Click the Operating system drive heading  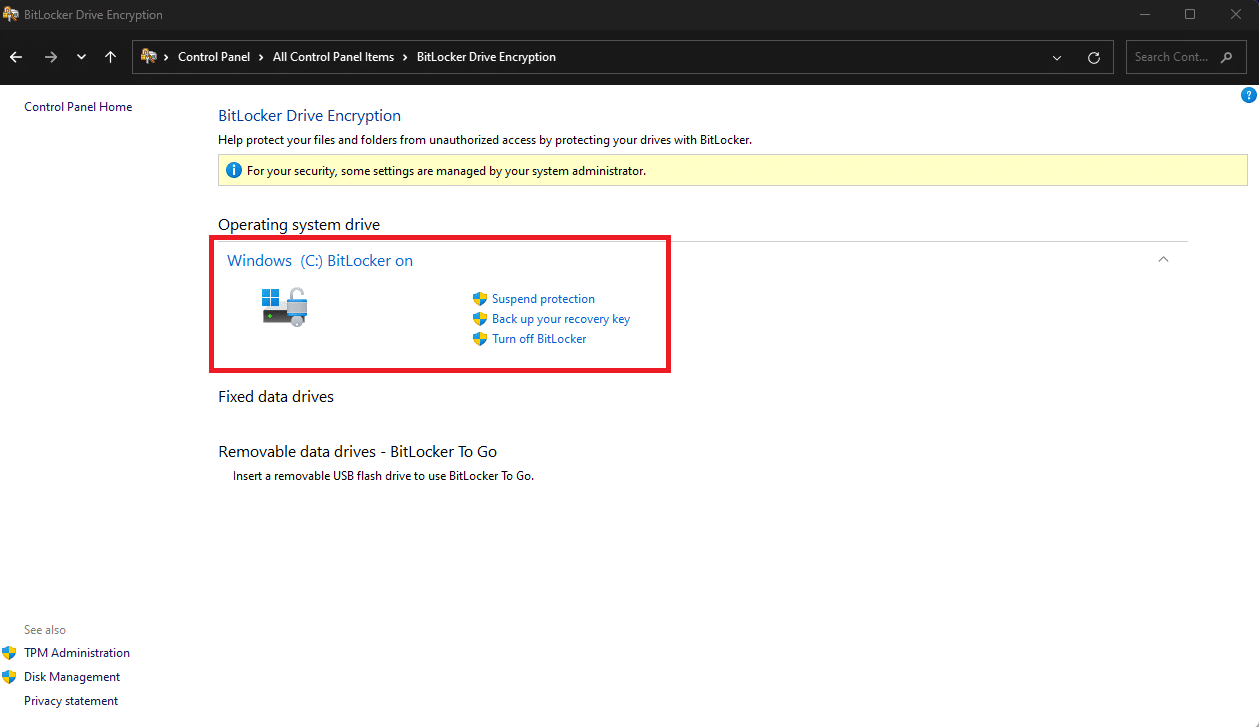(x=299, y=225)
